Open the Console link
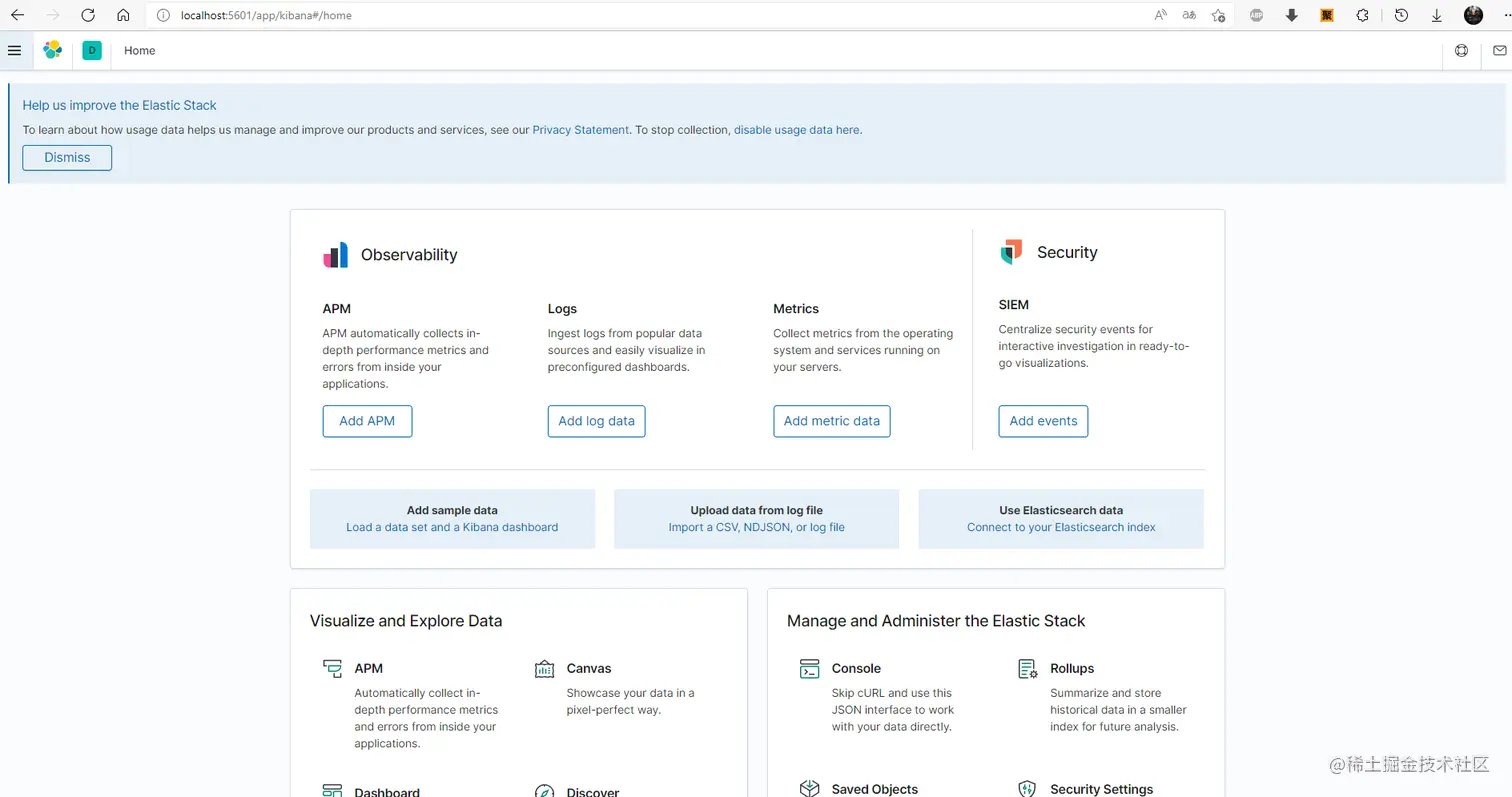The height and width of the screenshot is (797, 1512). [856, 668]
